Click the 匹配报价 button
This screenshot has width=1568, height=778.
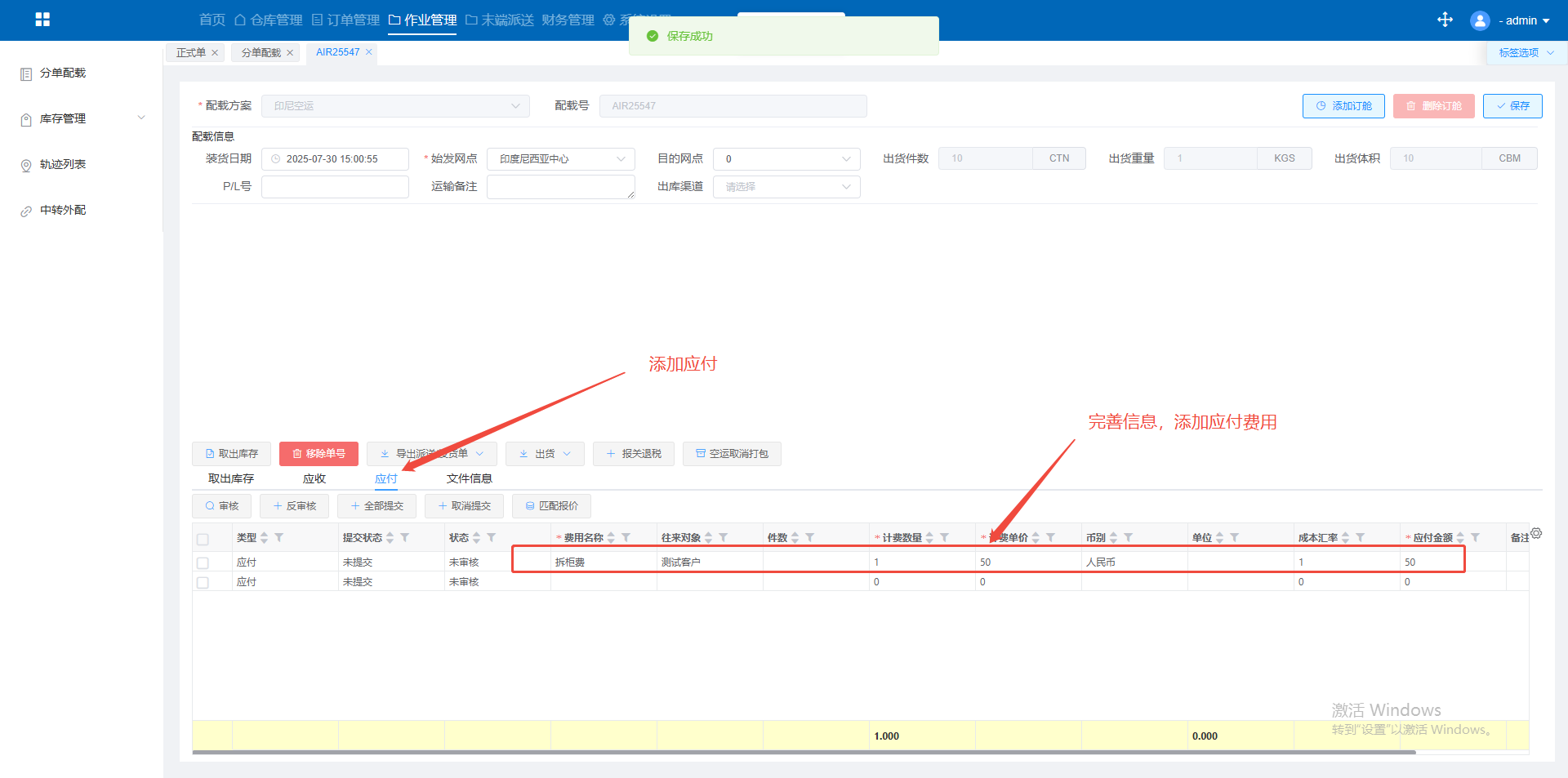click(x=551, y=506)
